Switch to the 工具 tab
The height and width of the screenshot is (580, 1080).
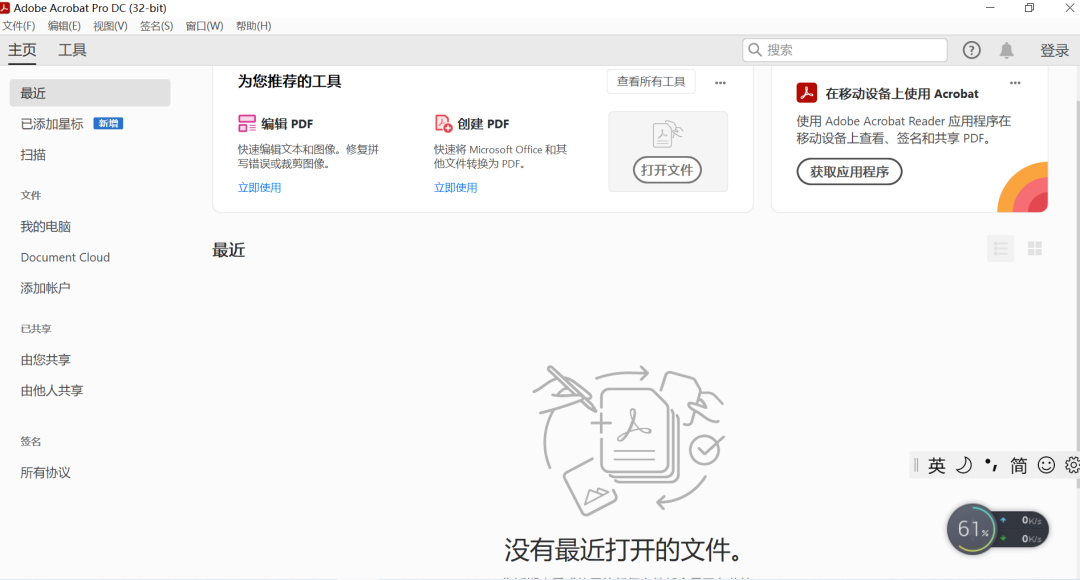(x=72, y=50)
